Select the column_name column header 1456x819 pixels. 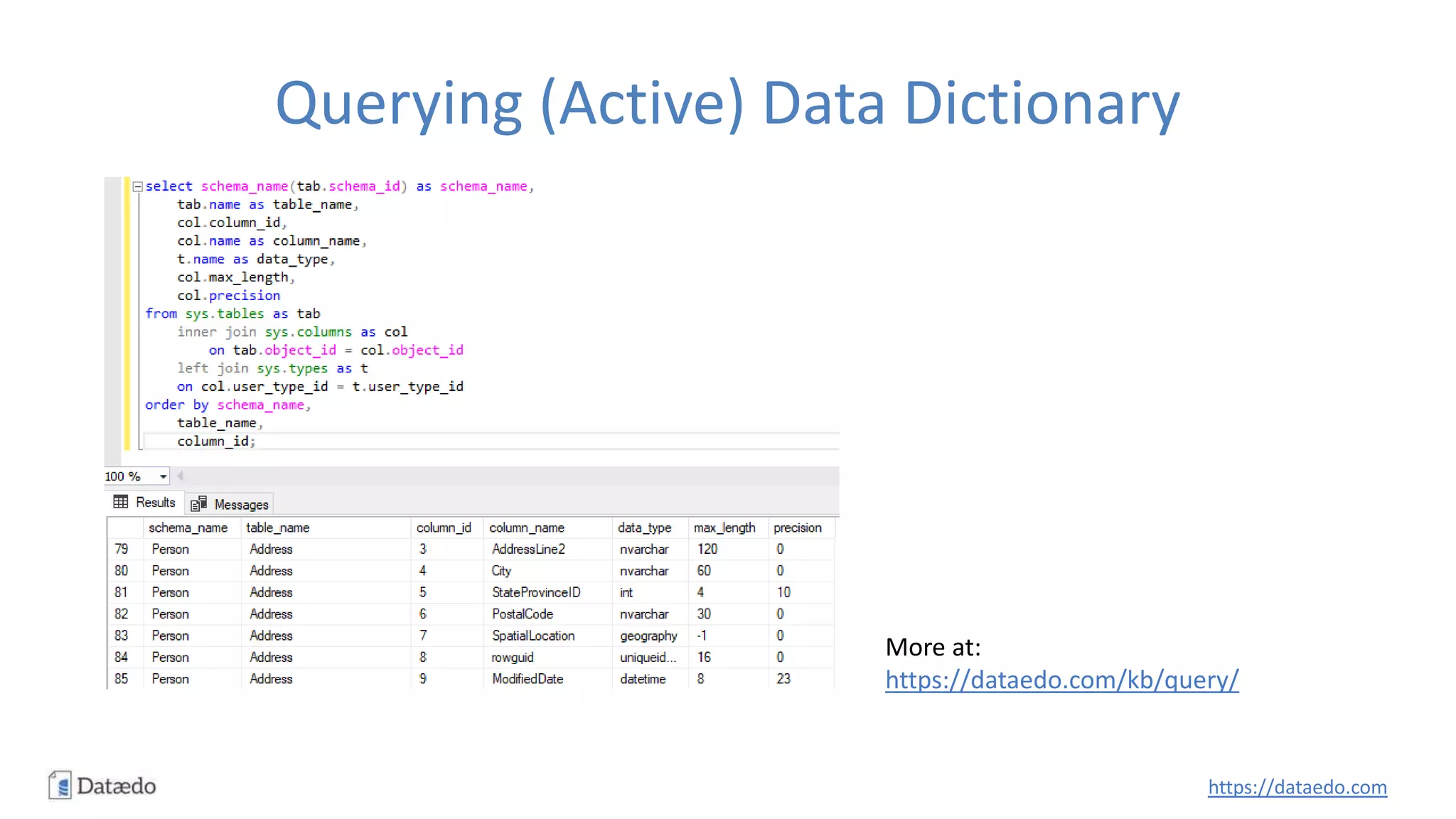(526, 528)
